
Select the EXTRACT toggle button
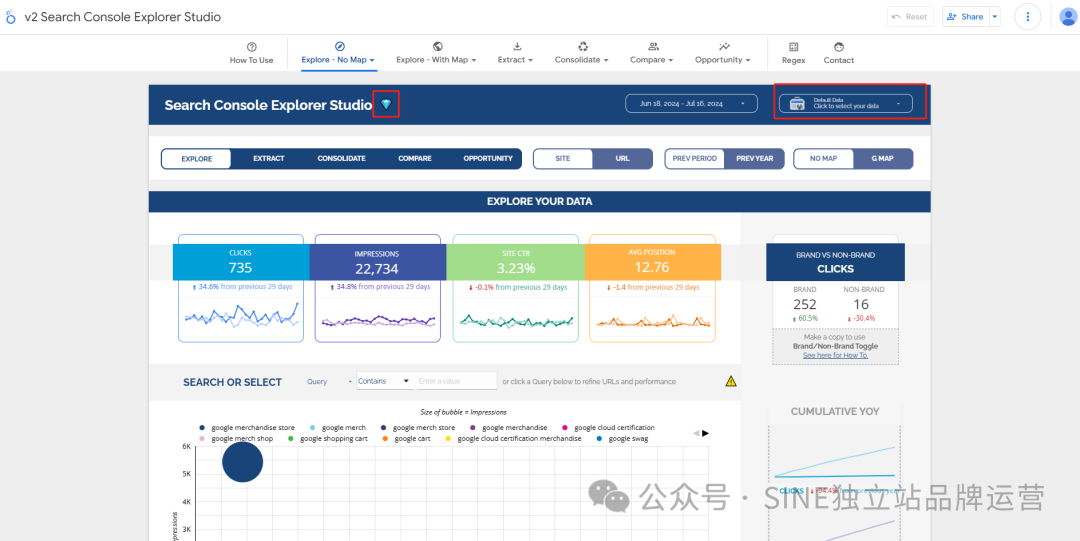269,159
